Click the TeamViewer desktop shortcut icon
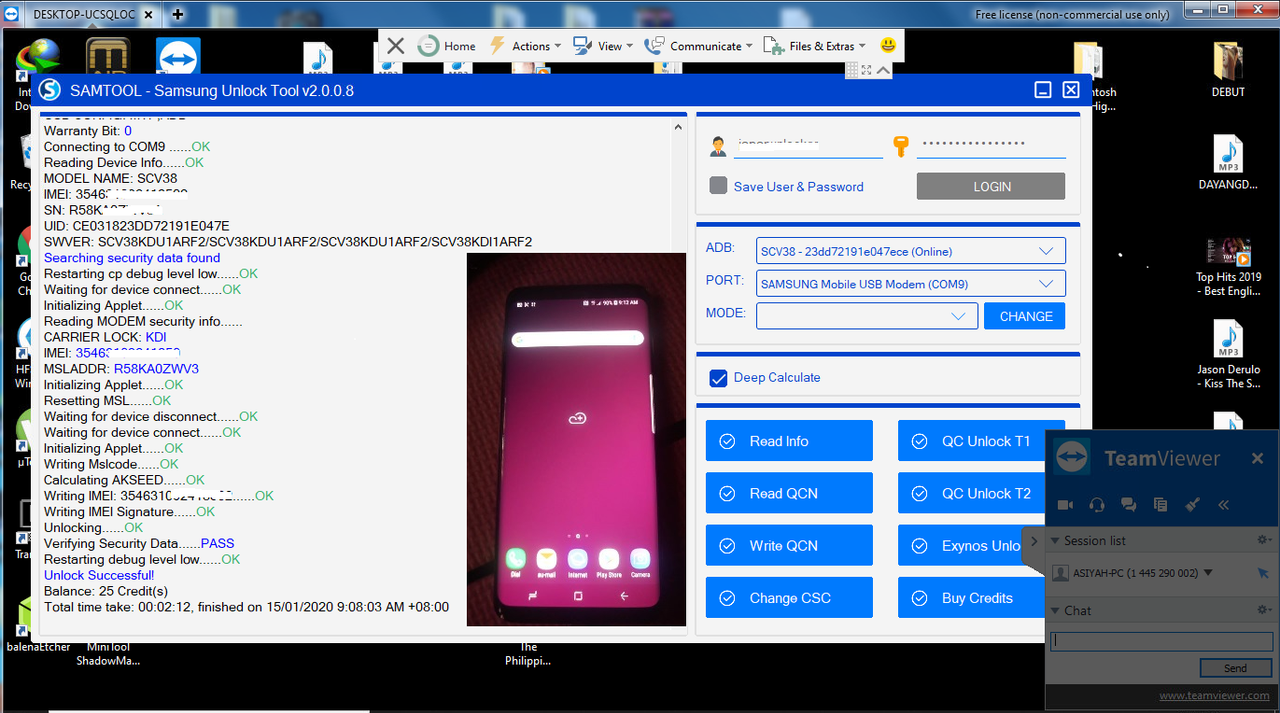This screenshot has width=1280, height=713. coord(178,58)
